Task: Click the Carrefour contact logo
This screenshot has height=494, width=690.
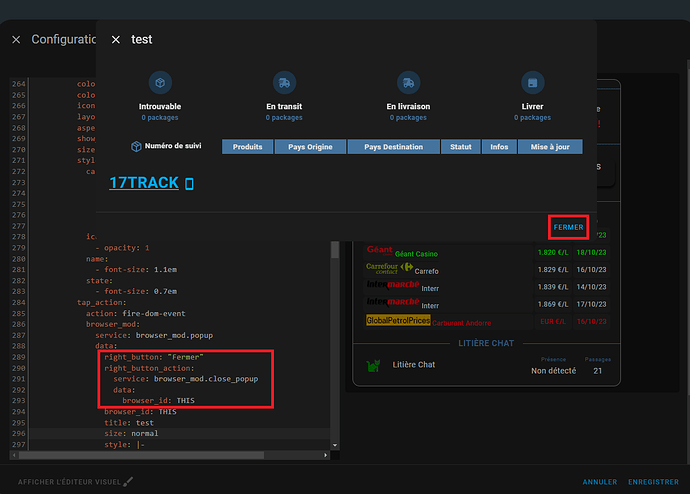Action: (x=389, y=268)
